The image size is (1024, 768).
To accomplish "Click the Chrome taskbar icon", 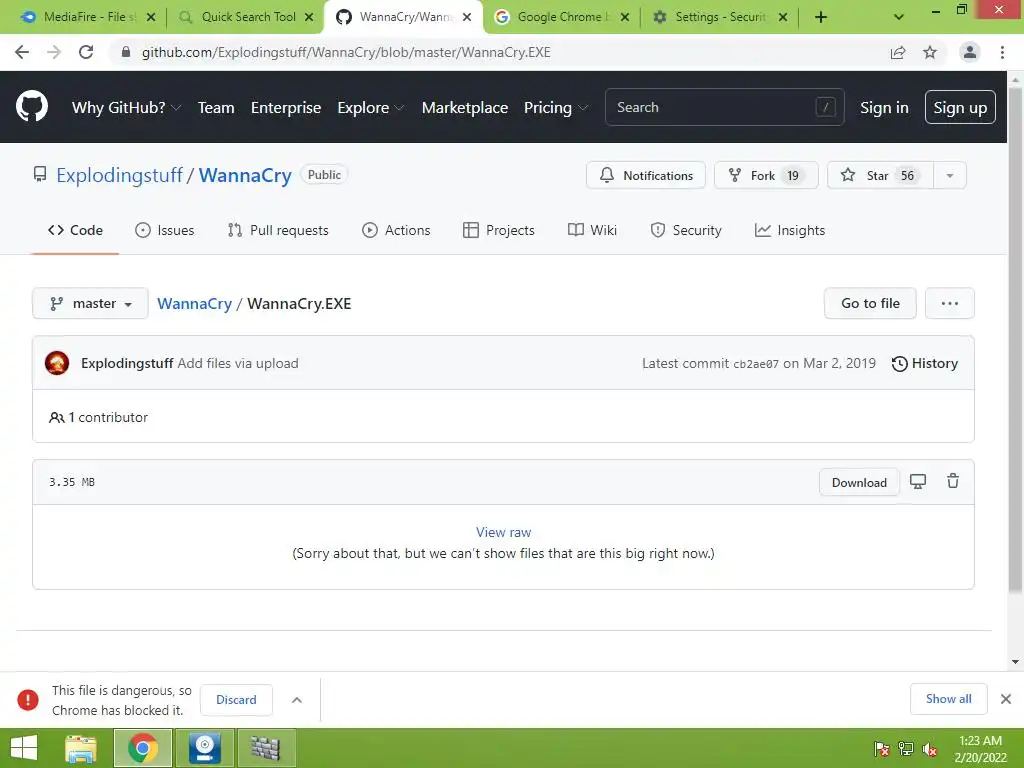I will pos(143,748).
